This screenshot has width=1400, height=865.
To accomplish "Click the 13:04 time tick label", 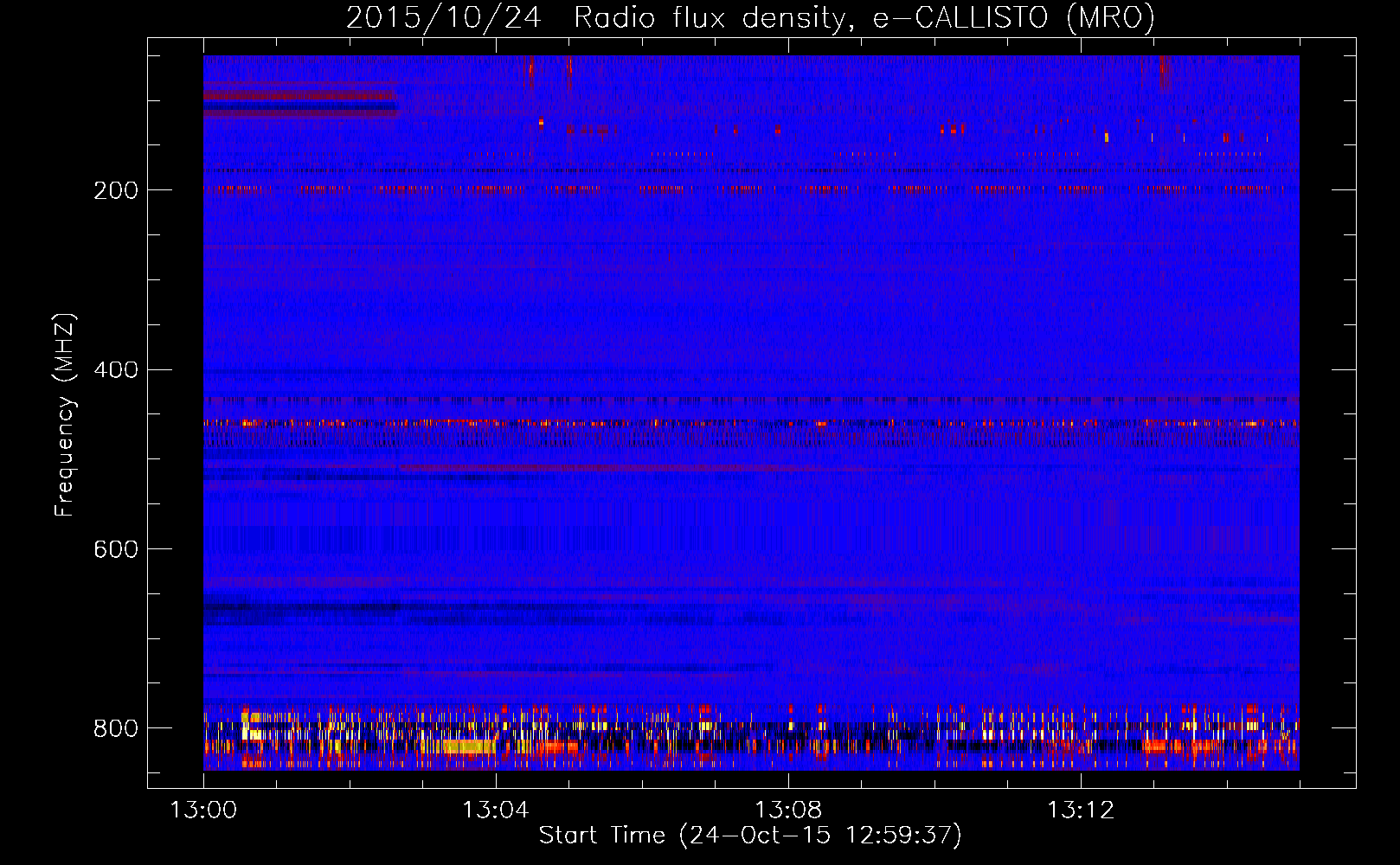I will click(495, 811).
